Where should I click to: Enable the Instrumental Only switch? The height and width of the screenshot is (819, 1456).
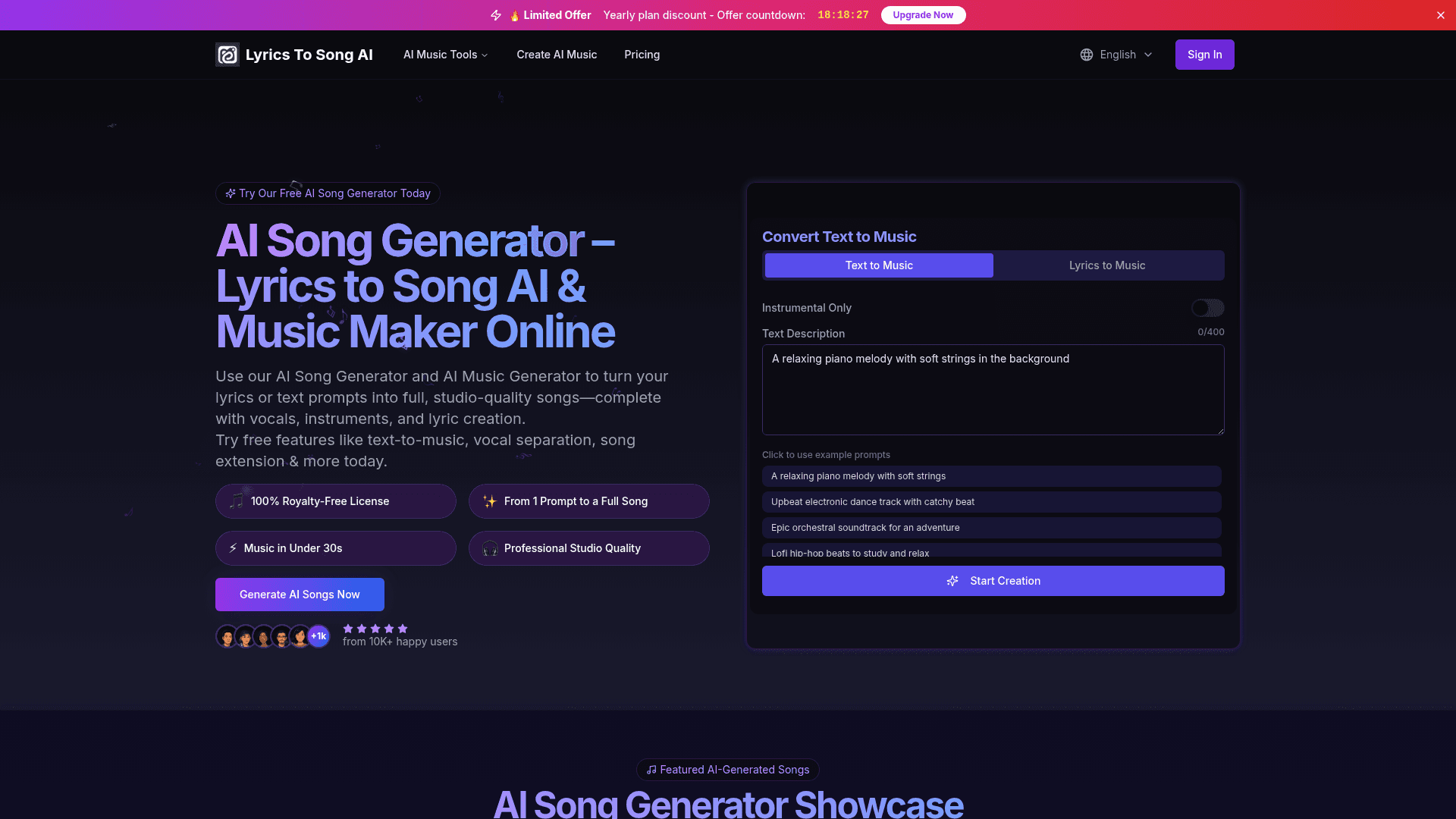pyautogui.click(x=1207, y=308)
